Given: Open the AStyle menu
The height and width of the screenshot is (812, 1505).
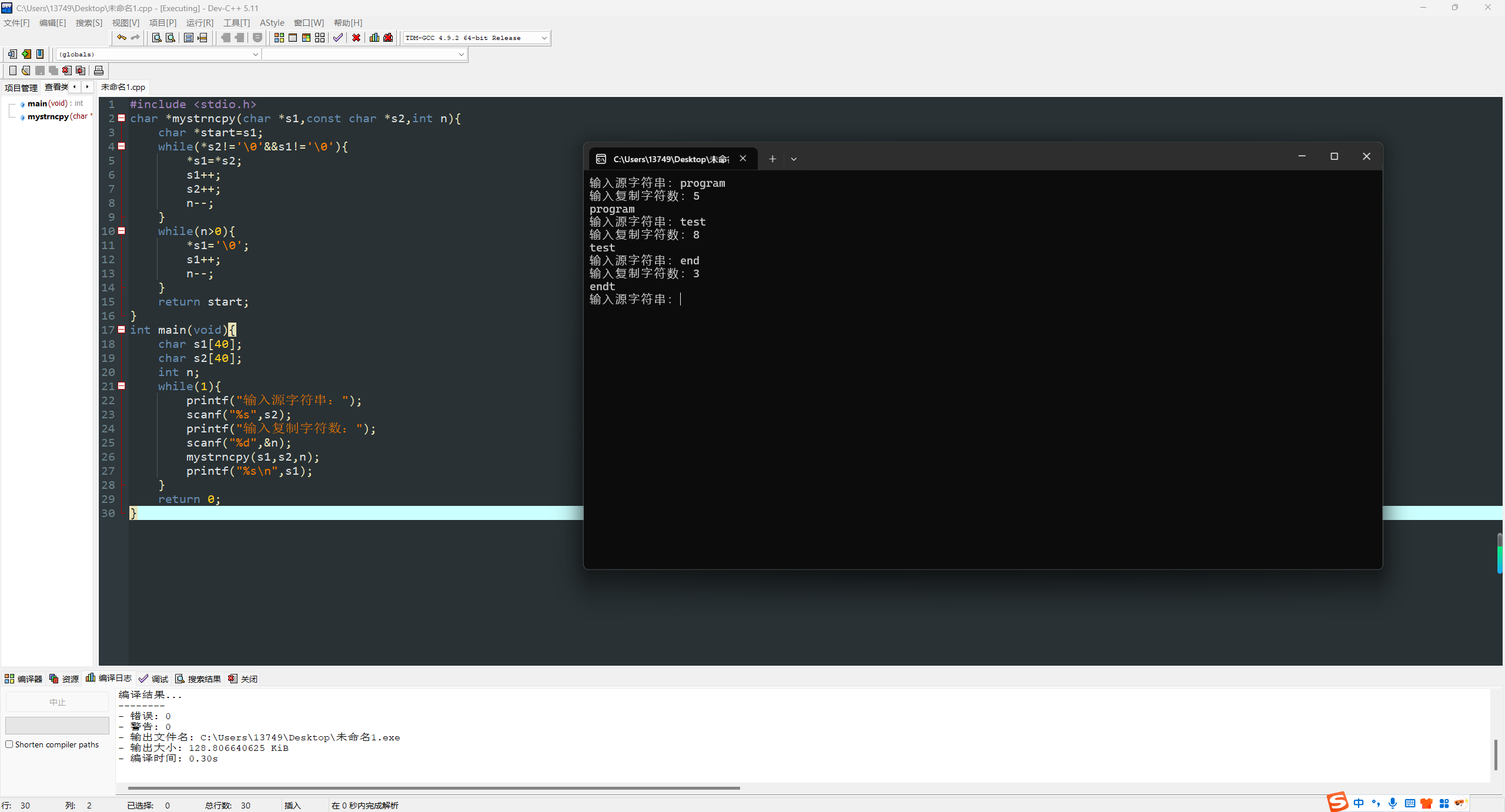Looking at the screenshot, I should tap(272, 22).
